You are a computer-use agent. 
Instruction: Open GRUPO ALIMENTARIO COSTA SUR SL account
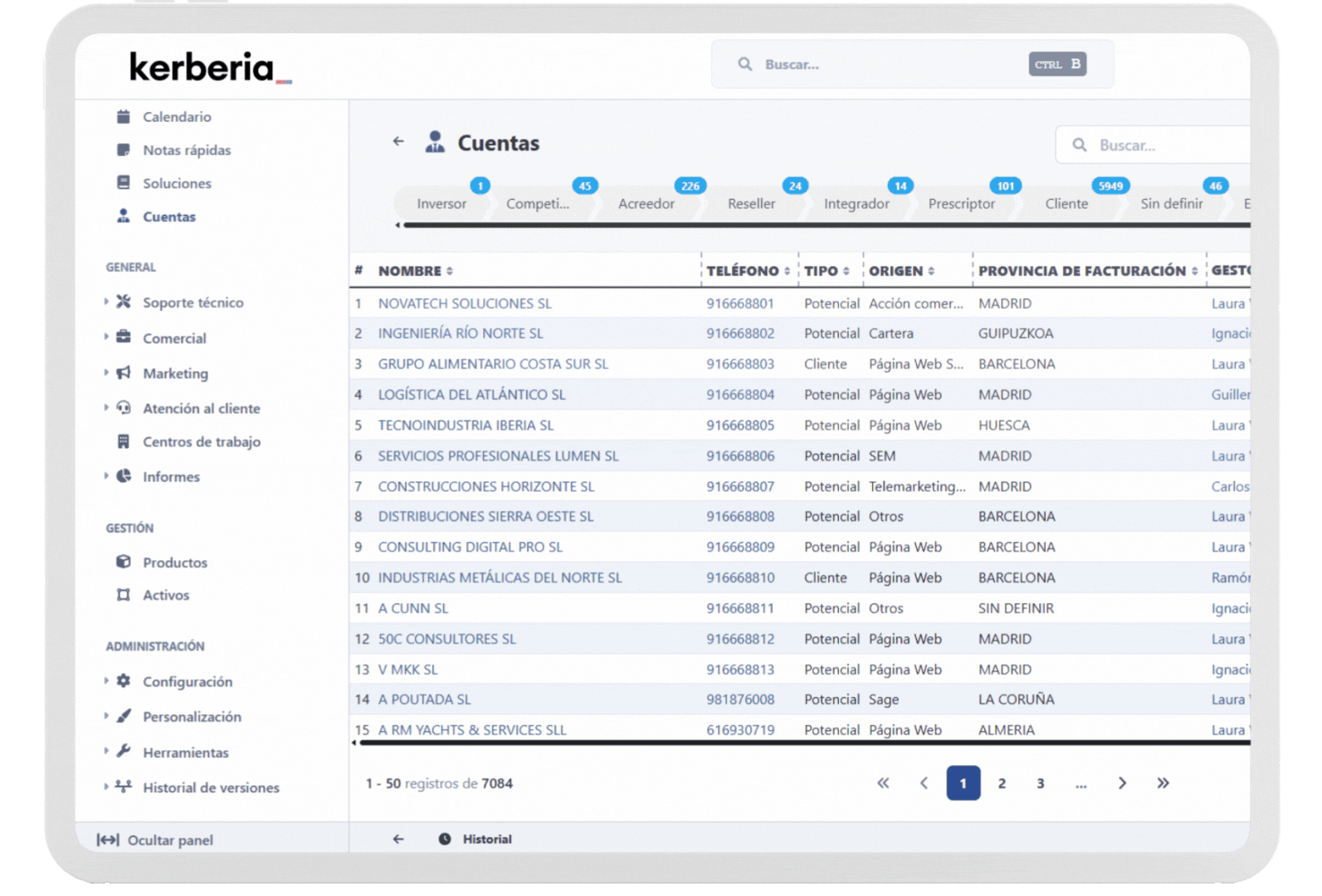[x=493, y=364]
